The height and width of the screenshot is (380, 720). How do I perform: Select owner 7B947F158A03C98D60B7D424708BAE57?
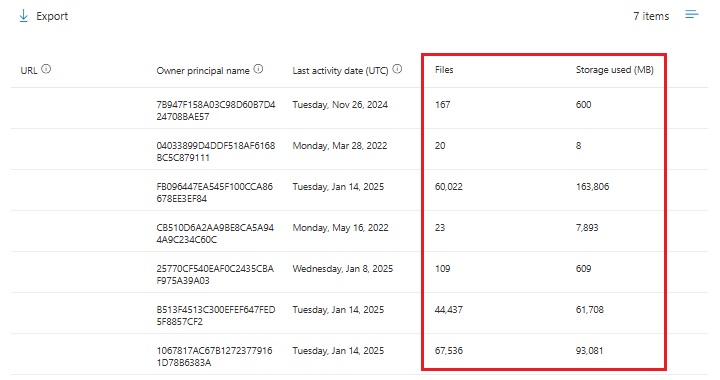[x=216, y=111]
